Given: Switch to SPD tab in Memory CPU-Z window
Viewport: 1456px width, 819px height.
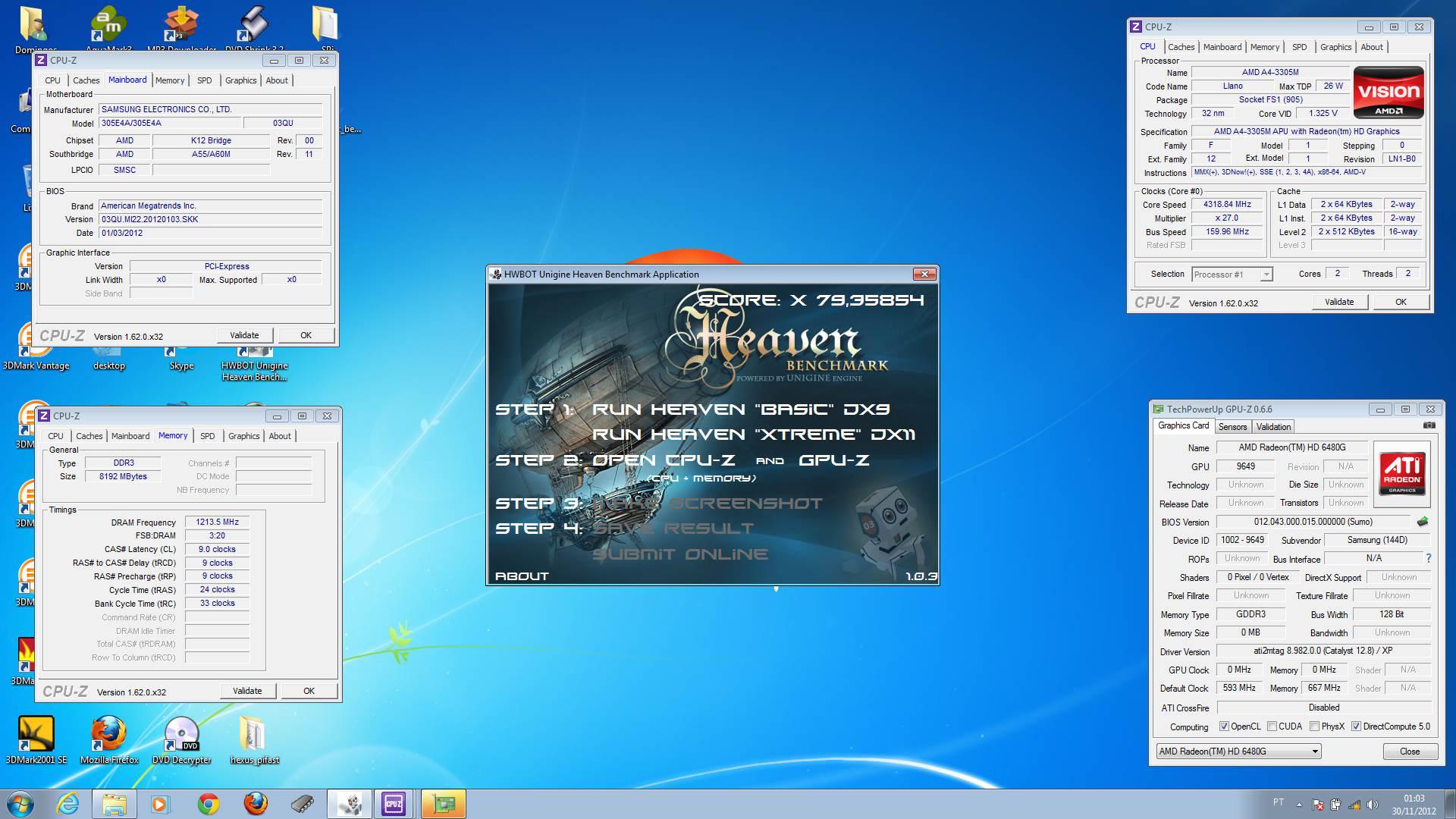Looking at the screenshot, I should click(207, 436).
